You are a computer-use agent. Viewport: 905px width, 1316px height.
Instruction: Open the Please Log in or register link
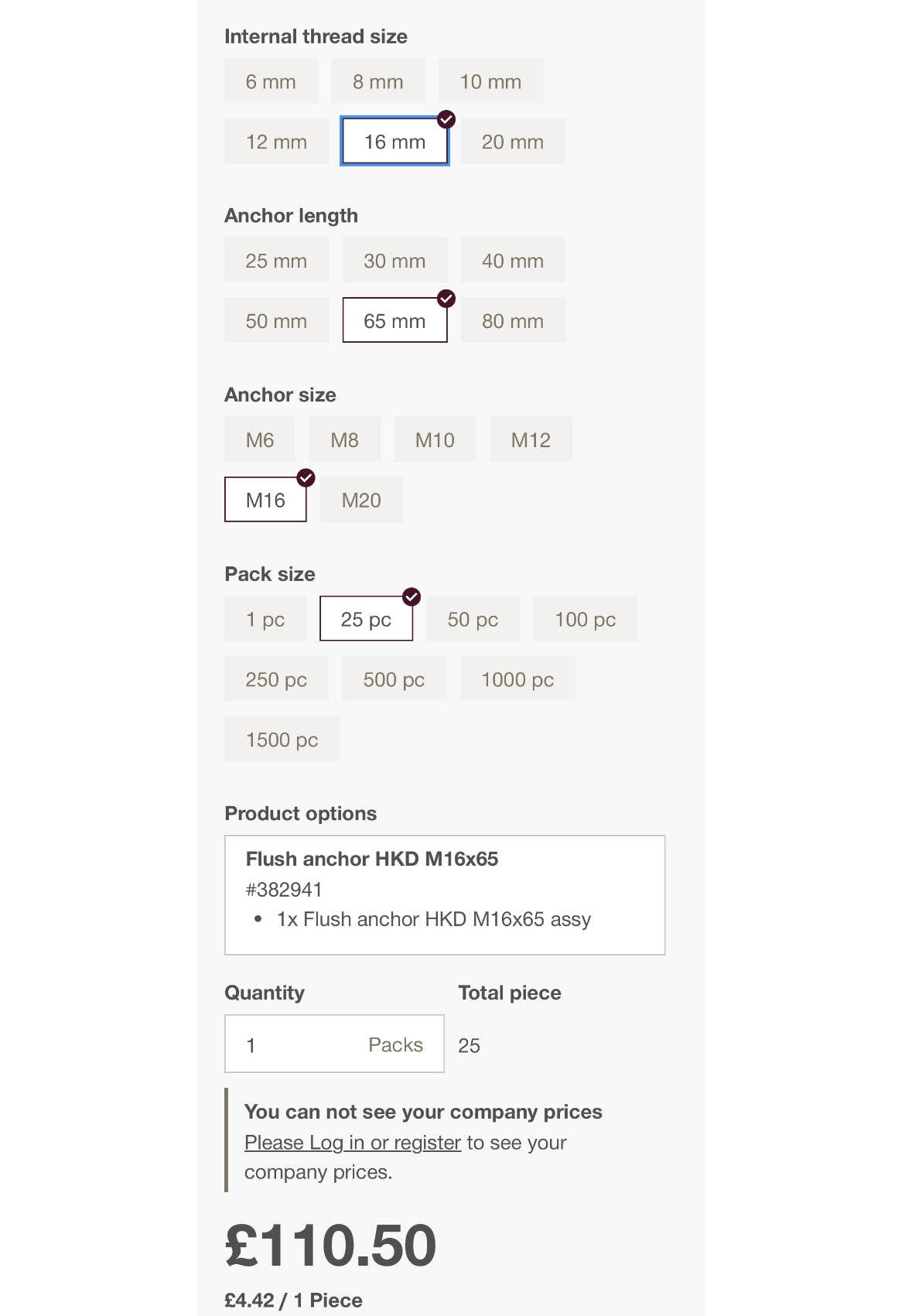[x=353, y=1143]
